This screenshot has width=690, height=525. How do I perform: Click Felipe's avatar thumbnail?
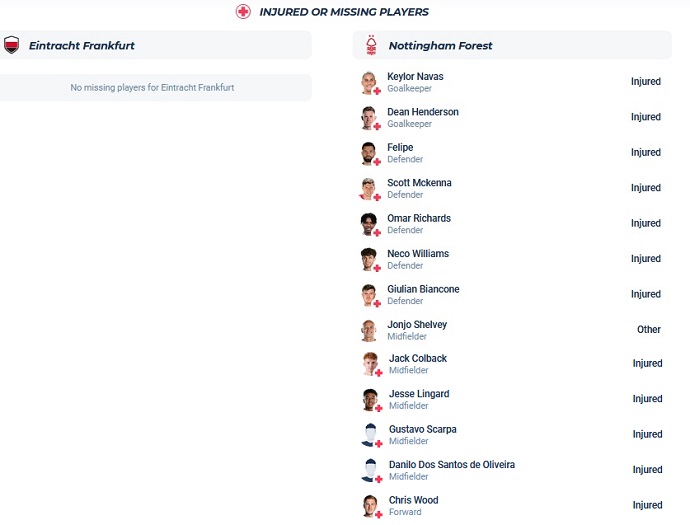tap(368, 153)
